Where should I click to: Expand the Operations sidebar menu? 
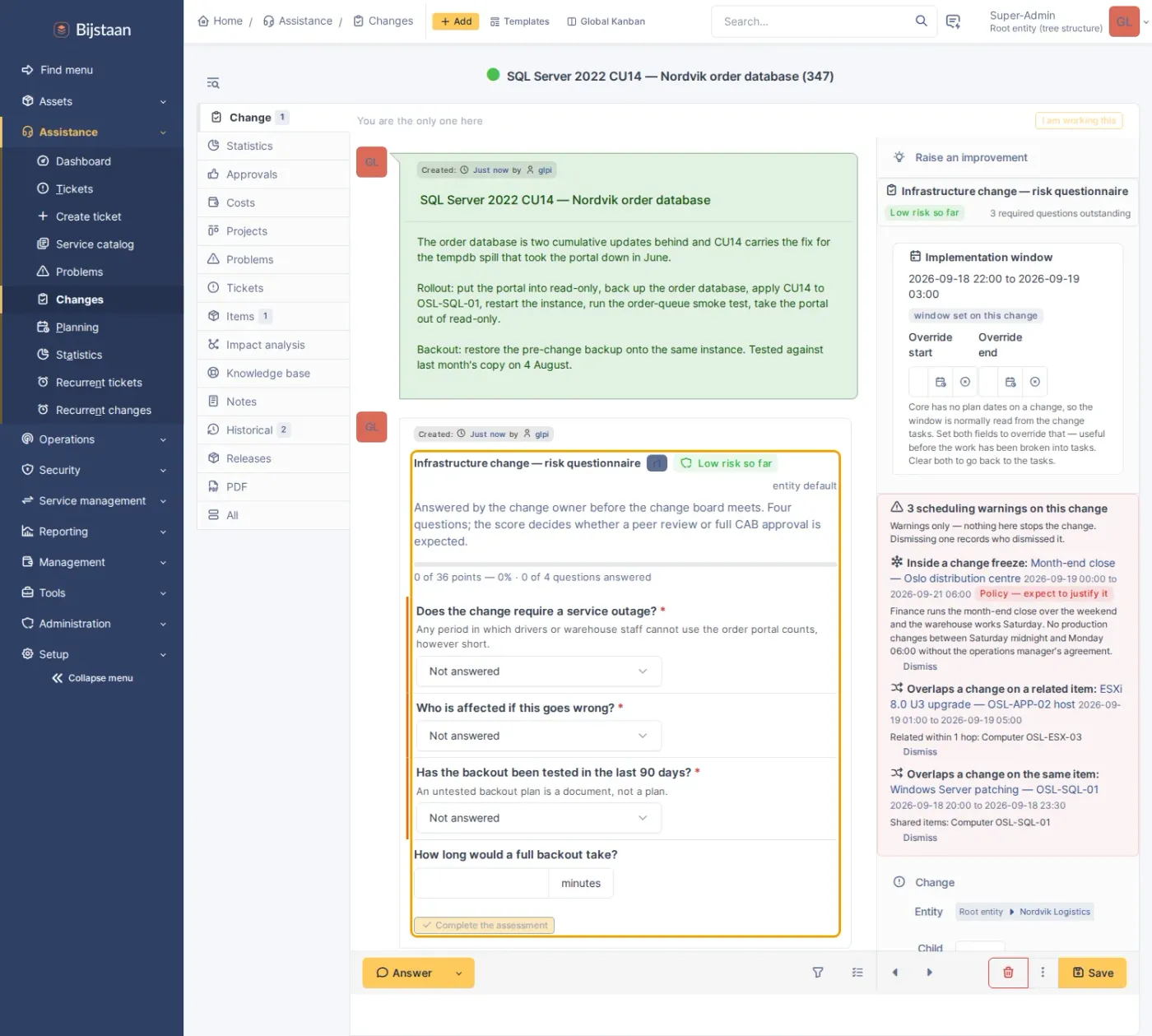(92, 439)
